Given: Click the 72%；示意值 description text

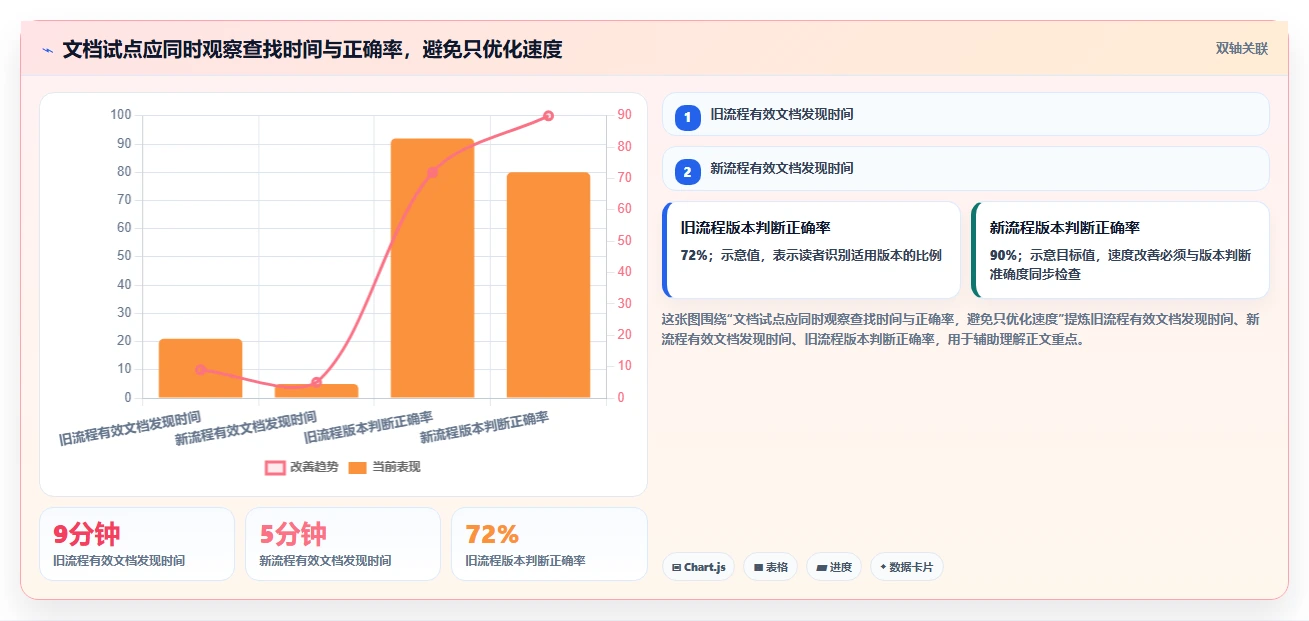Looking at the screenshot, I should point(811,255).
